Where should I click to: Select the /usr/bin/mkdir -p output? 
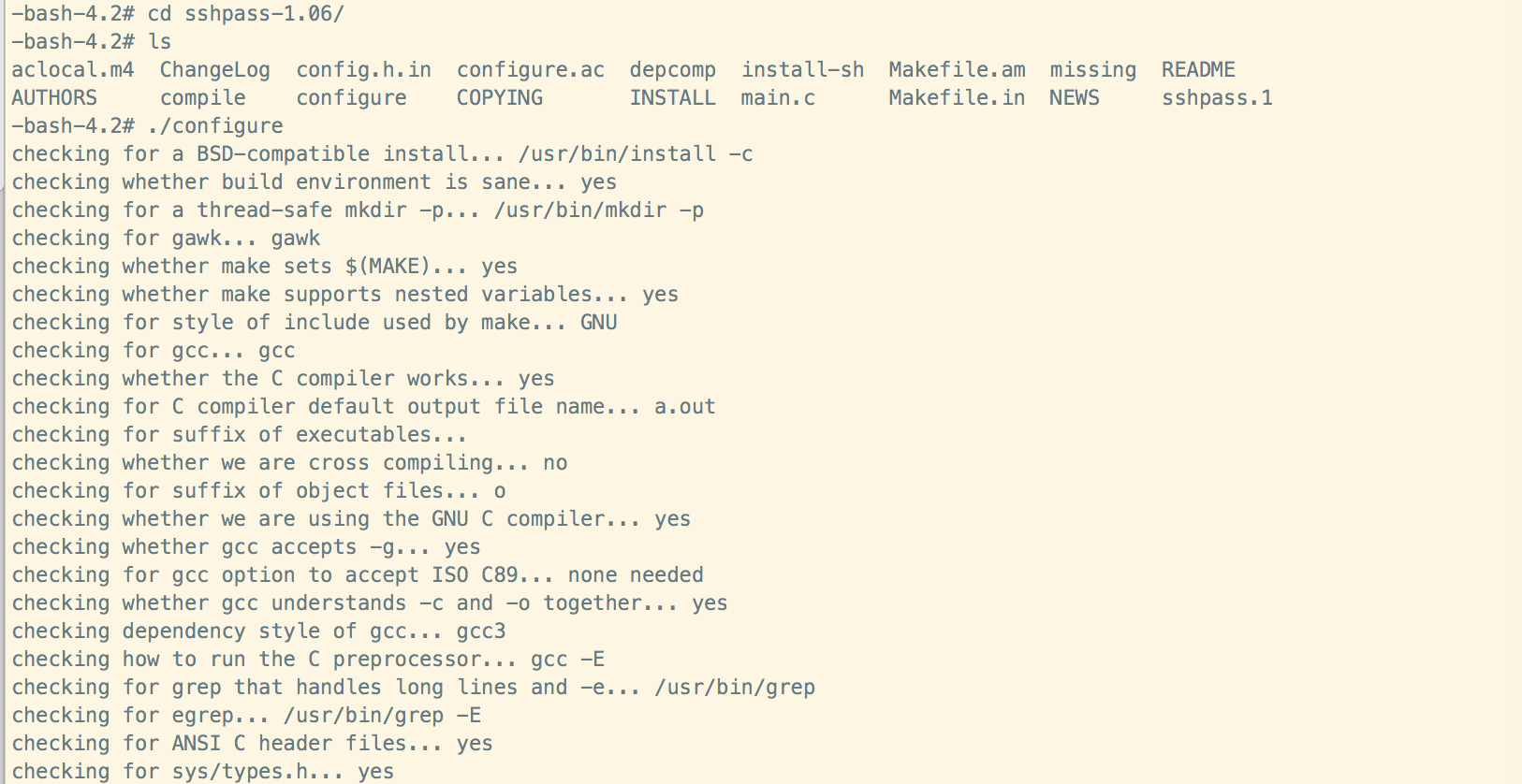(x=599, y=211)
